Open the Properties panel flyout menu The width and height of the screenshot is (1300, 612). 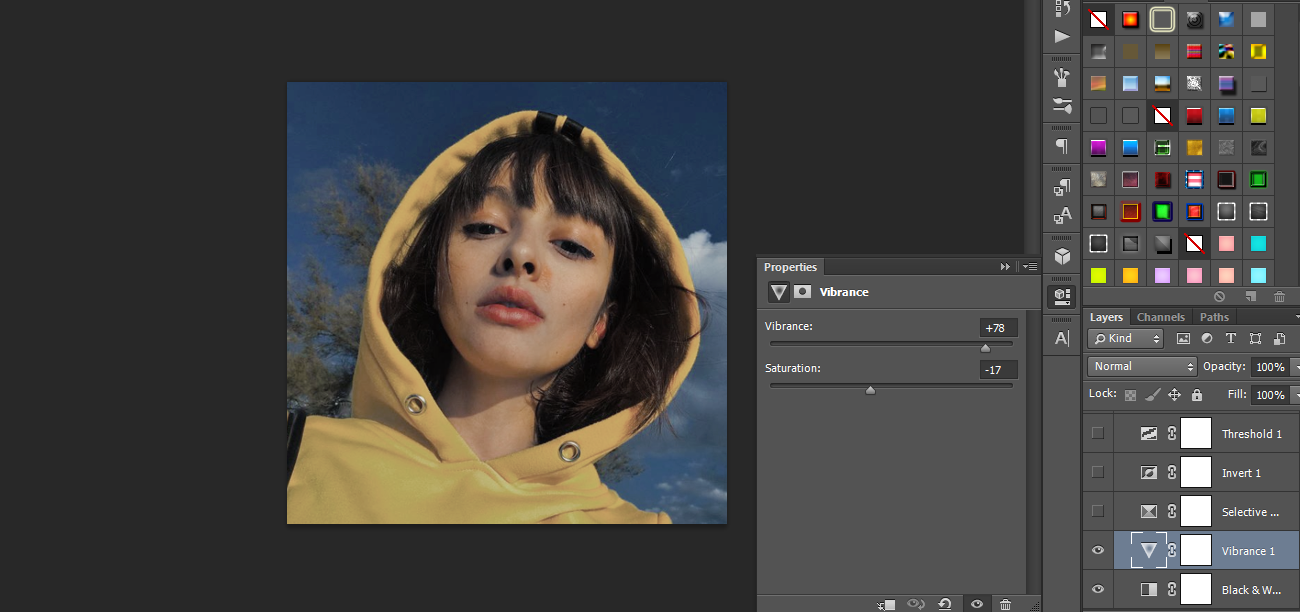1029,267
